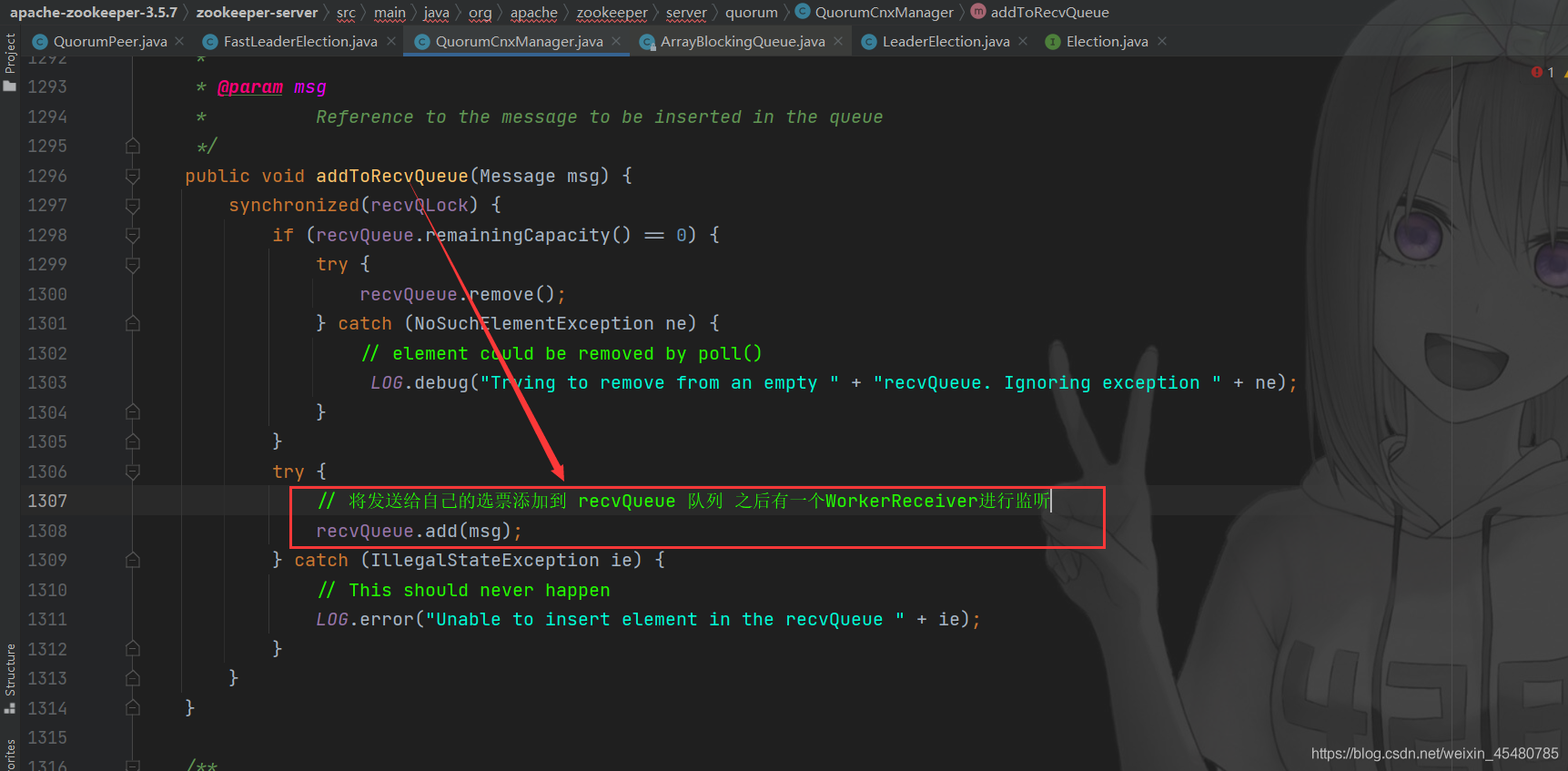
Task: Click line number 1303 in gutter
Action: [47, 382]
